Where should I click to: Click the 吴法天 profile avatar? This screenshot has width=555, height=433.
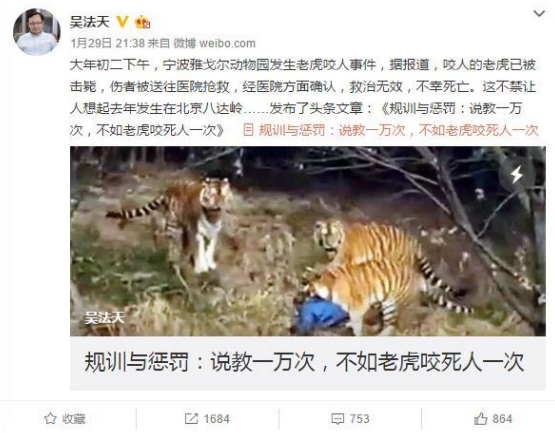37,32
